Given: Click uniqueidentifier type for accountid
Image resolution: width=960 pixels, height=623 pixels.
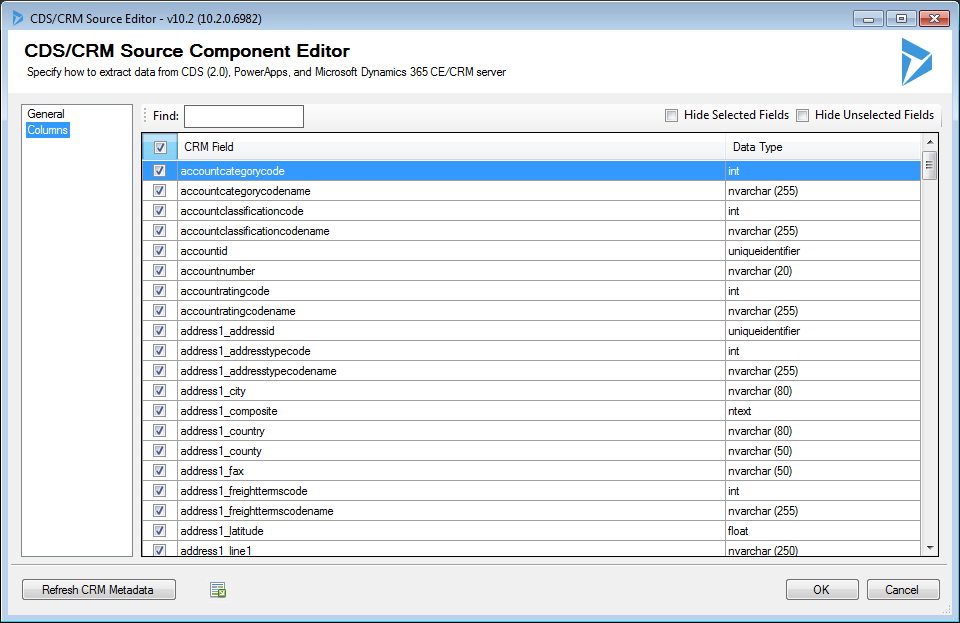Looking at the screenshot, I should (x=823, y=251).
